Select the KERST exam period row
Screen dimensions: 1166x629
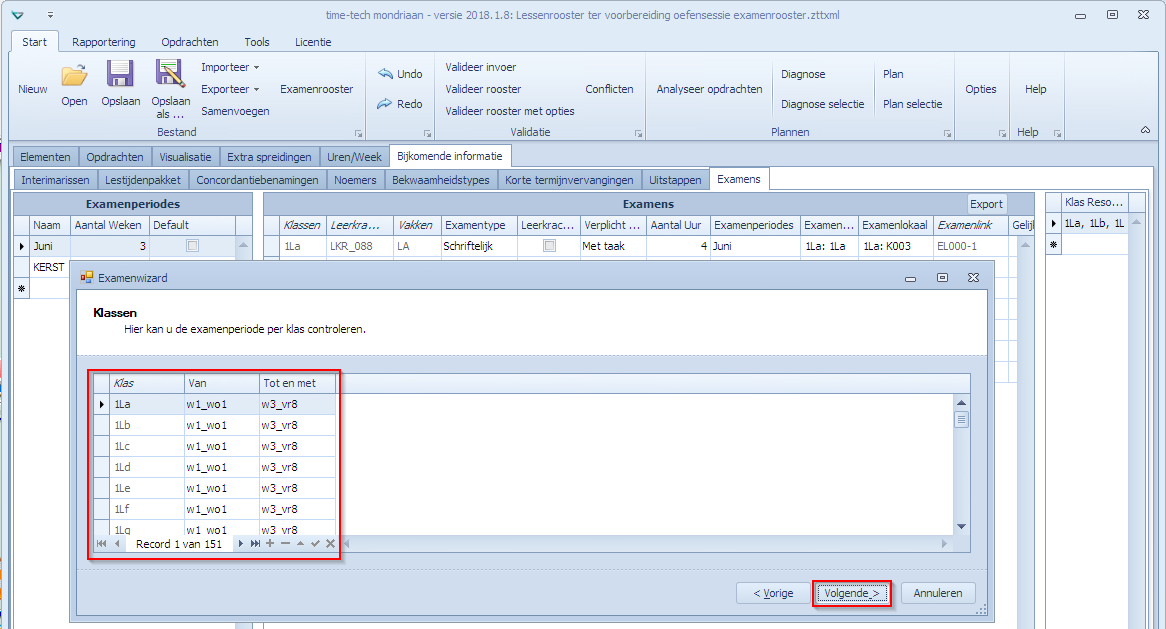click(49, 267)
